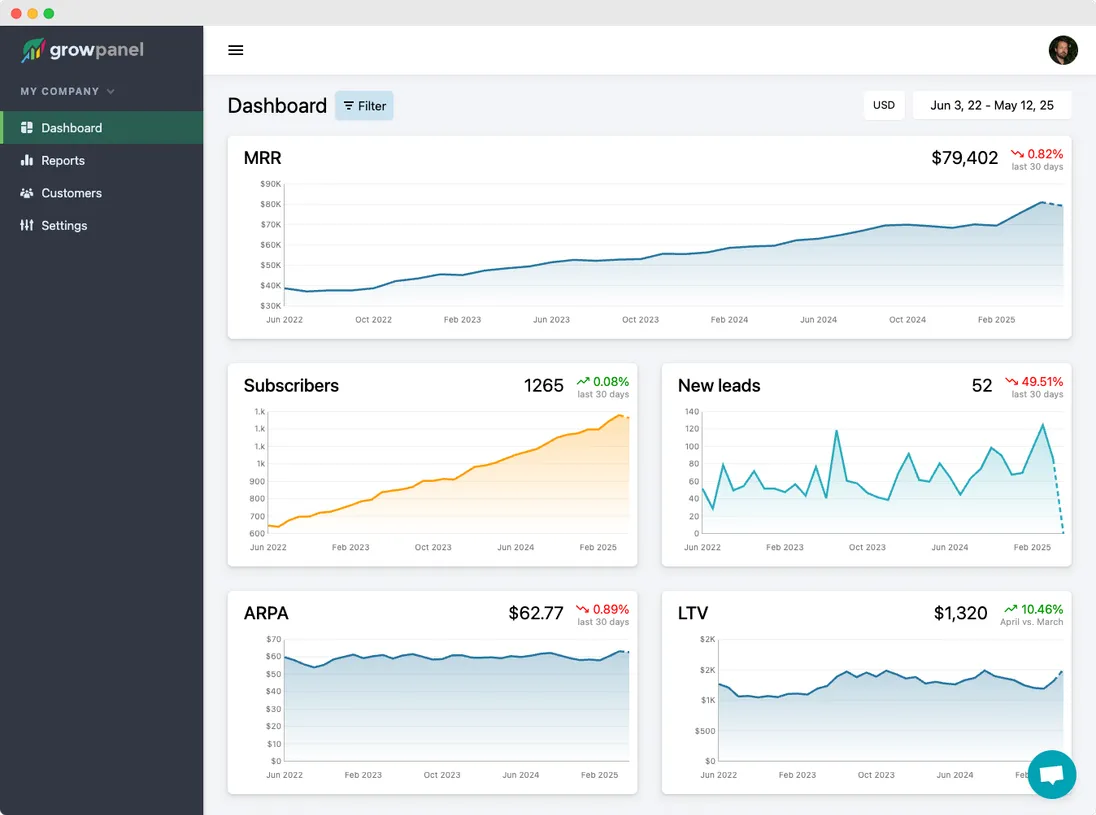Toggle the Dashboard nav highlight
Viewport: 1096px width, 815px height.
pyautogui.click(x=71, y=128)
